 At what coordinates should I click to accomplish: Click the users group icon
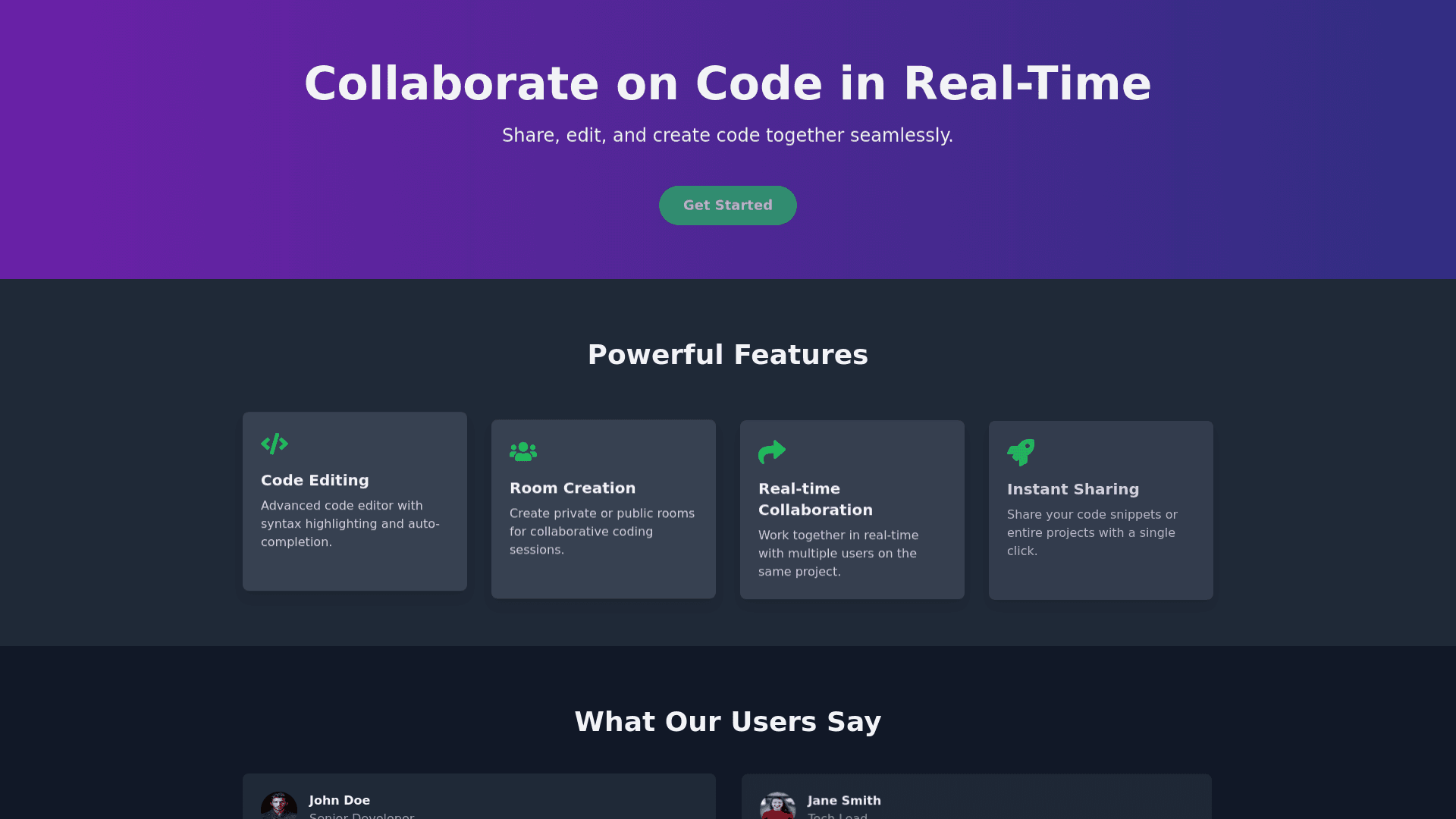click(523, 452)
